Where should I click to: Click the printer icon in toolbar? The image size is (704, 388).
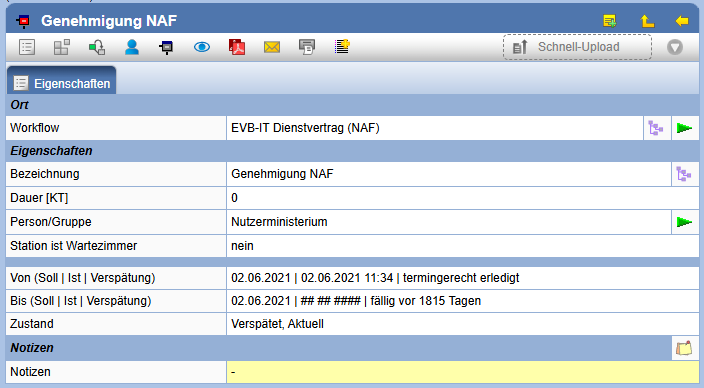tap(307, 47)
